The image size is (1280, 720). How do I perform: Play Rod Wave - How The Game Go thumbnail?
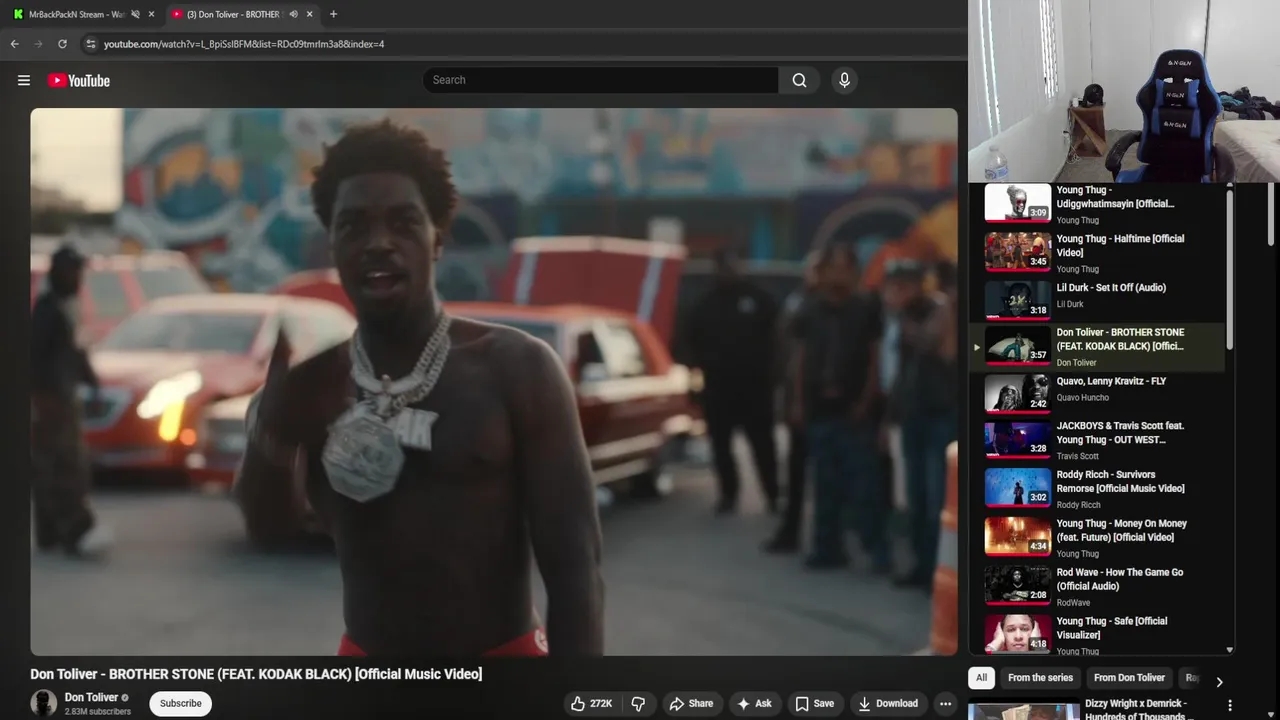[x=1017, y=586]
